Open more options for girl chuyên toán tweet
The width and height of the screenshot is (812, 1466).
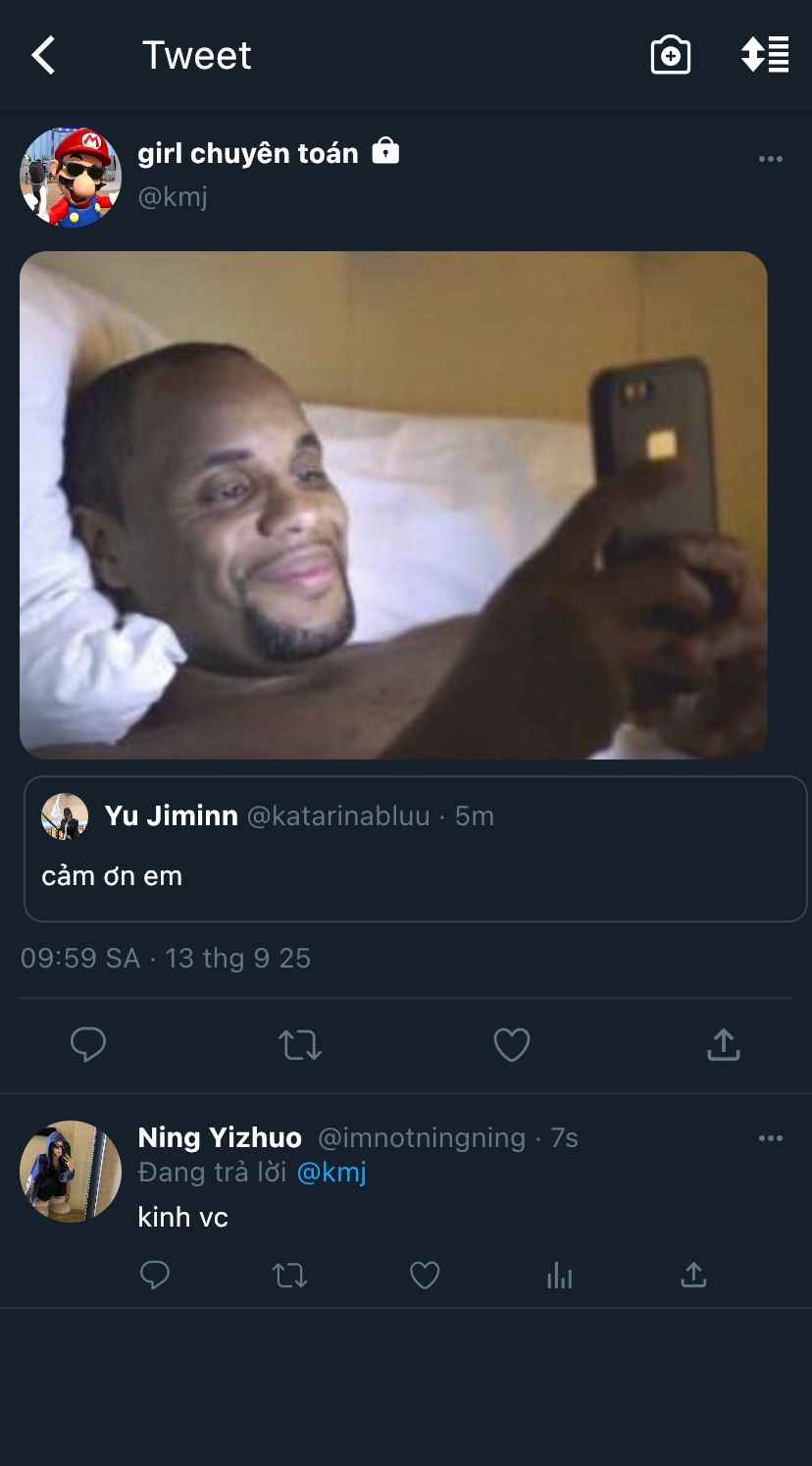click(x=771, y=159)
